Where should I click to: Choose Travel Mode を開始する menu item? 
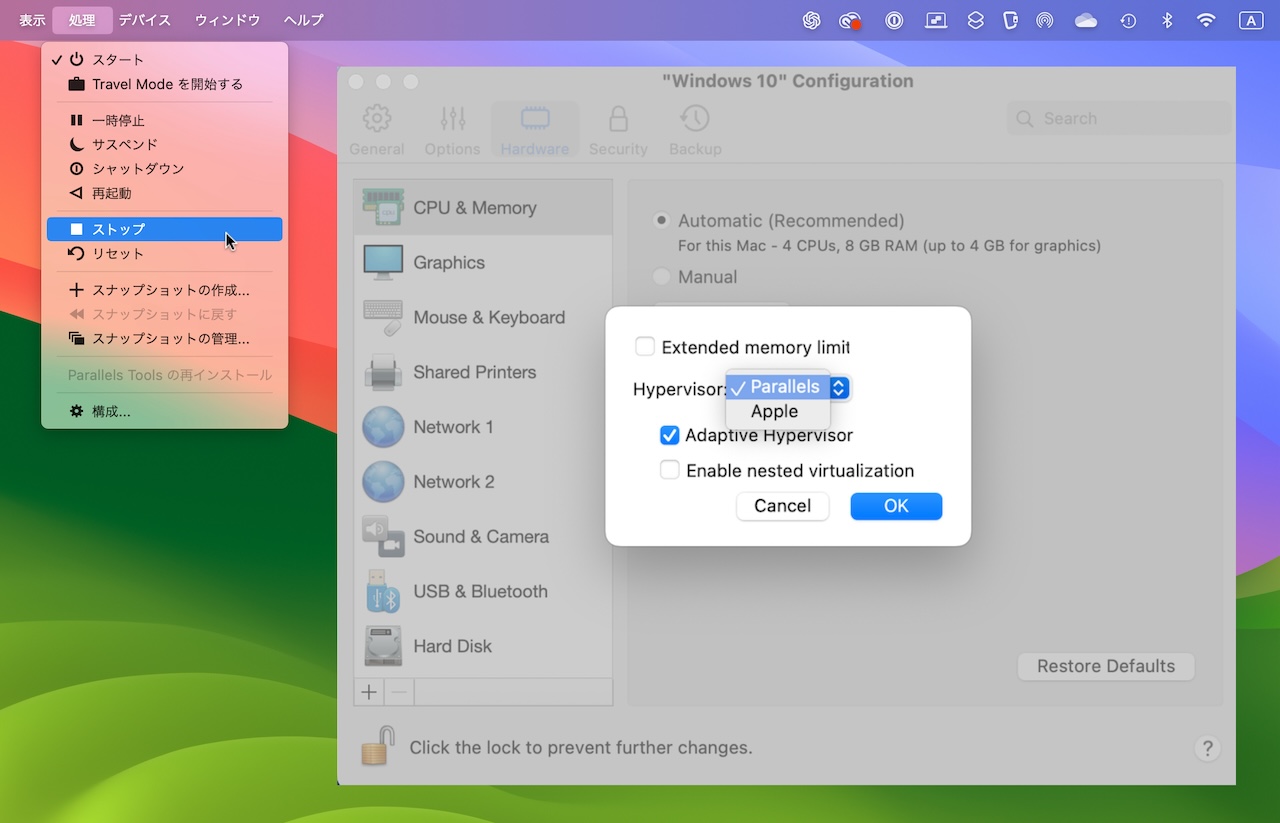pyautogui.click(x=165, y=84)
